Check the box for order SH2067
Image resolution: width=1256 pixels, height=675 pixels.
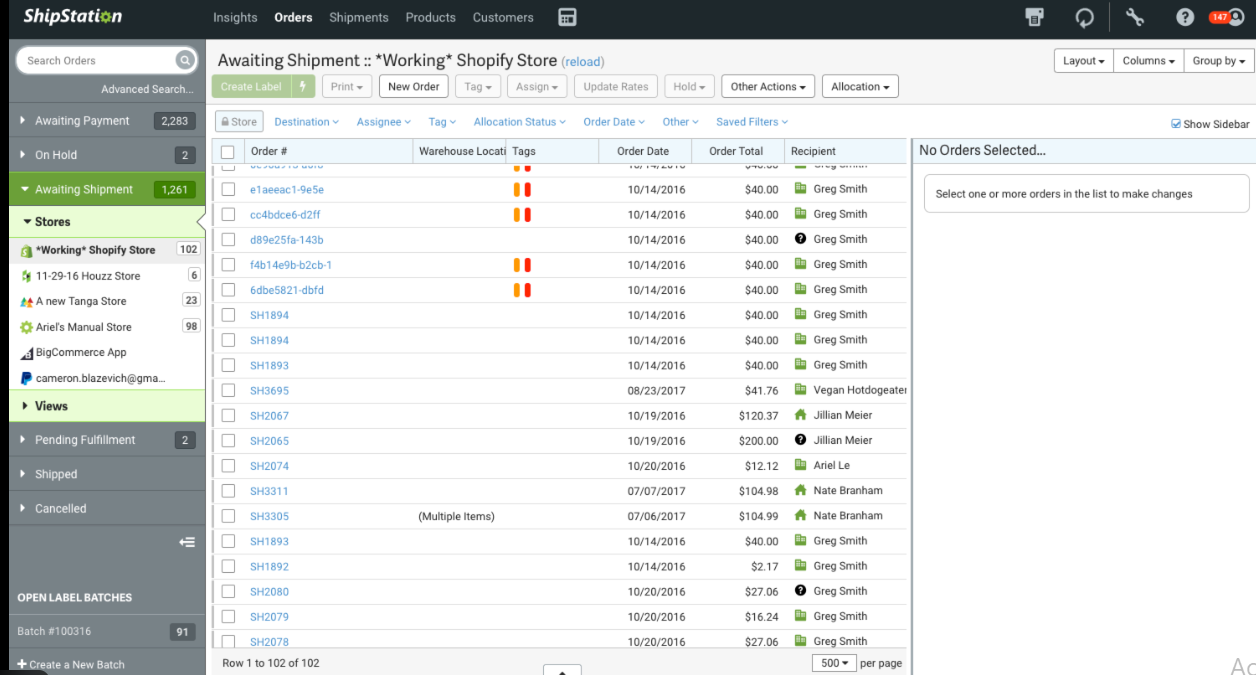(228, 416)
